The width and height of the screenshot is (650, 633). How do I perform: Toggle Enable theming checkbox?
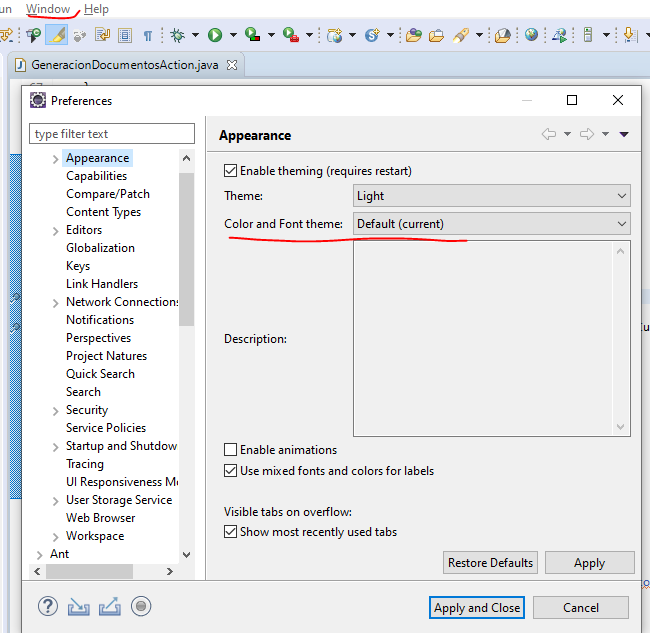(230, 171)
